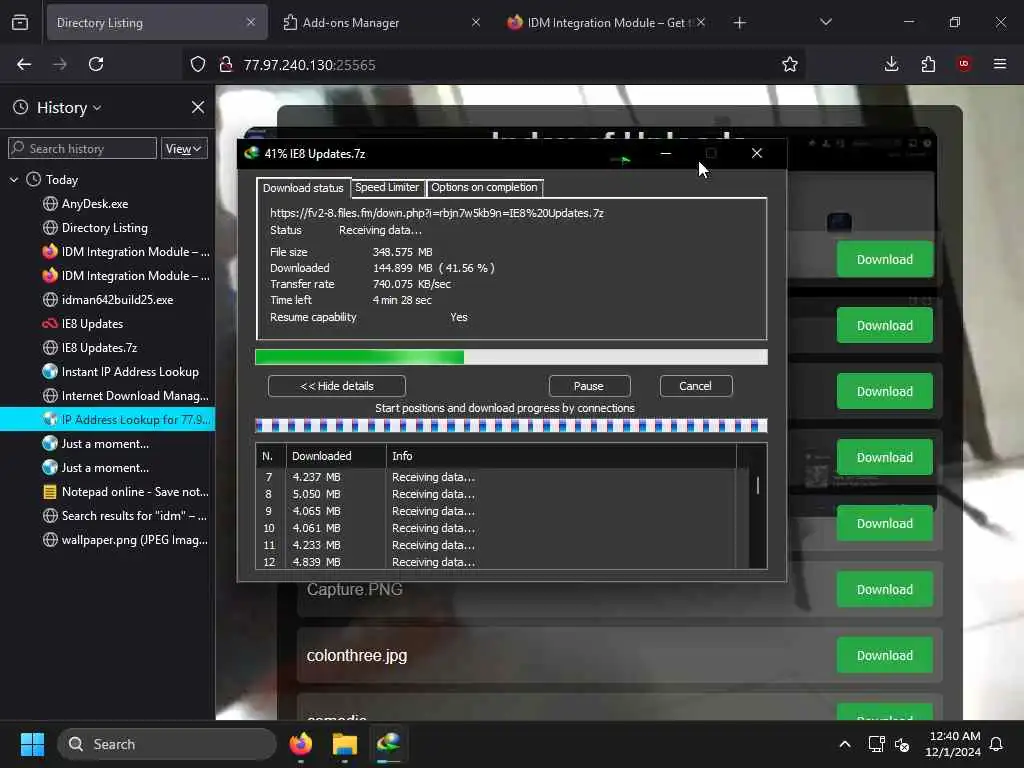Open IE8 Updates.7z history entry
The height and width of the screenshot is (768, 1024).
point(108,348)
